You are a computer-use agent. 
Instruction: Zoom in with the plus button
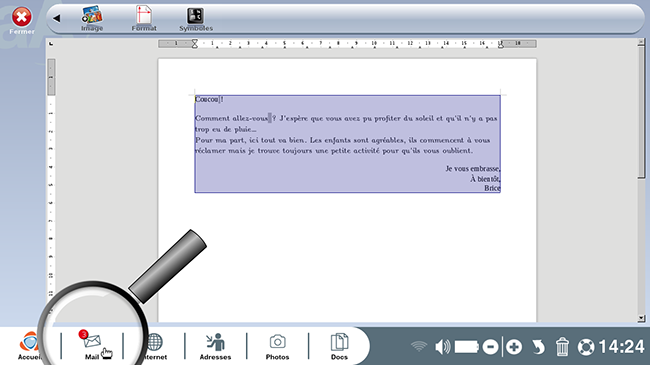(x=514, y=347)
